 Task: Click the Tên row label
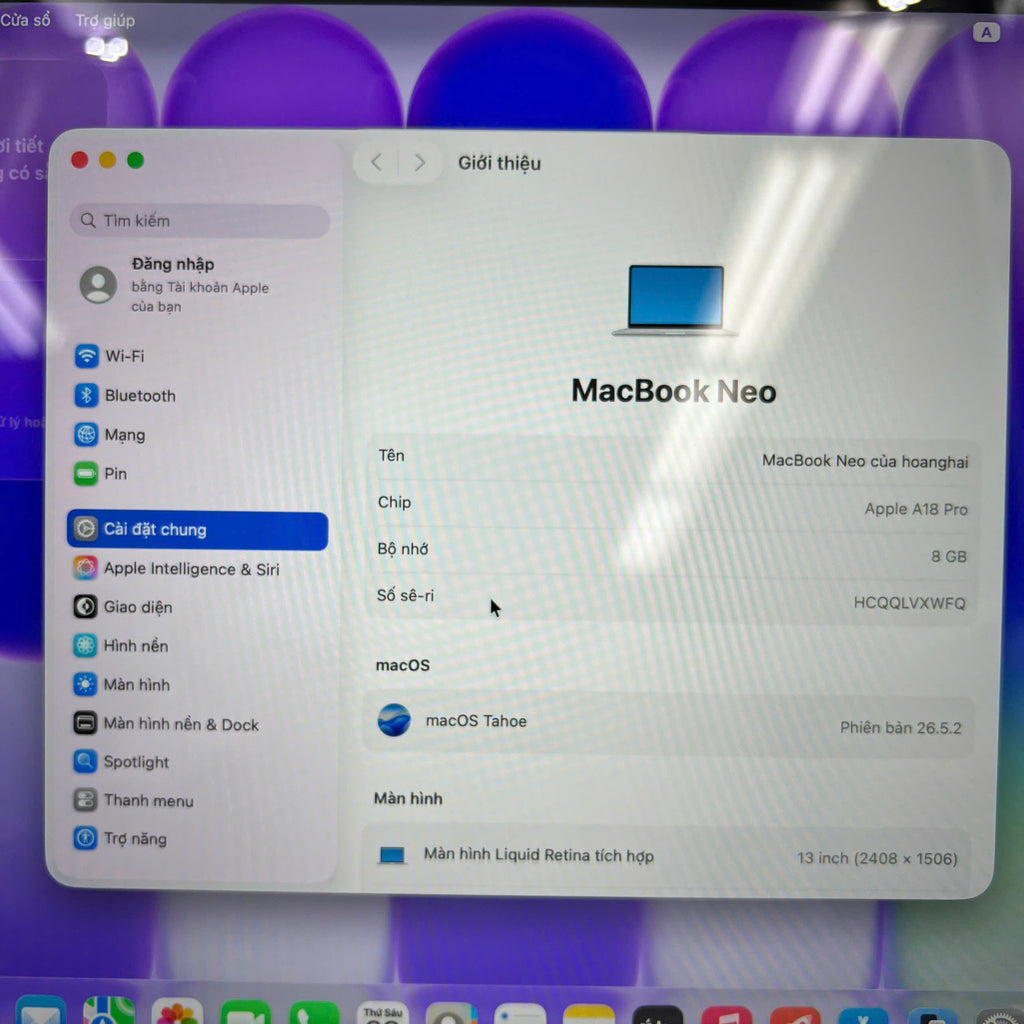391,455
